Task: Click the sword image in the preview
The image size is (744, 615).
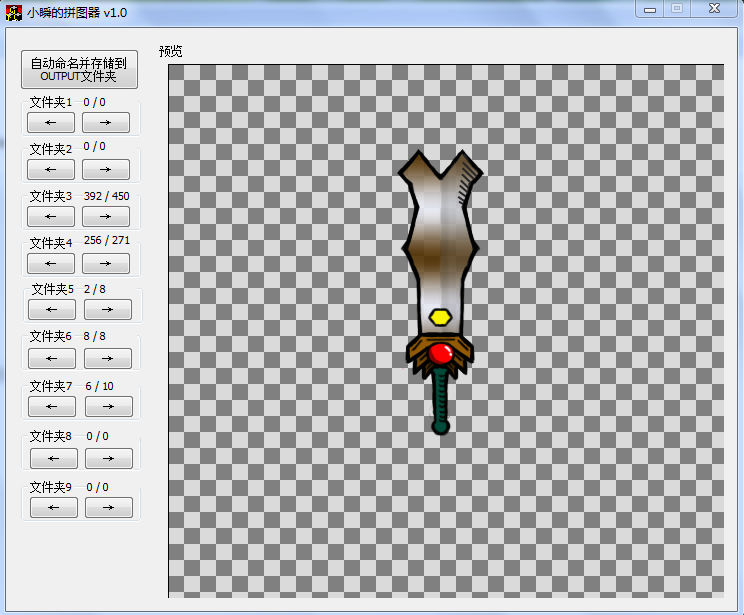Action: click(x=441, y=292)
